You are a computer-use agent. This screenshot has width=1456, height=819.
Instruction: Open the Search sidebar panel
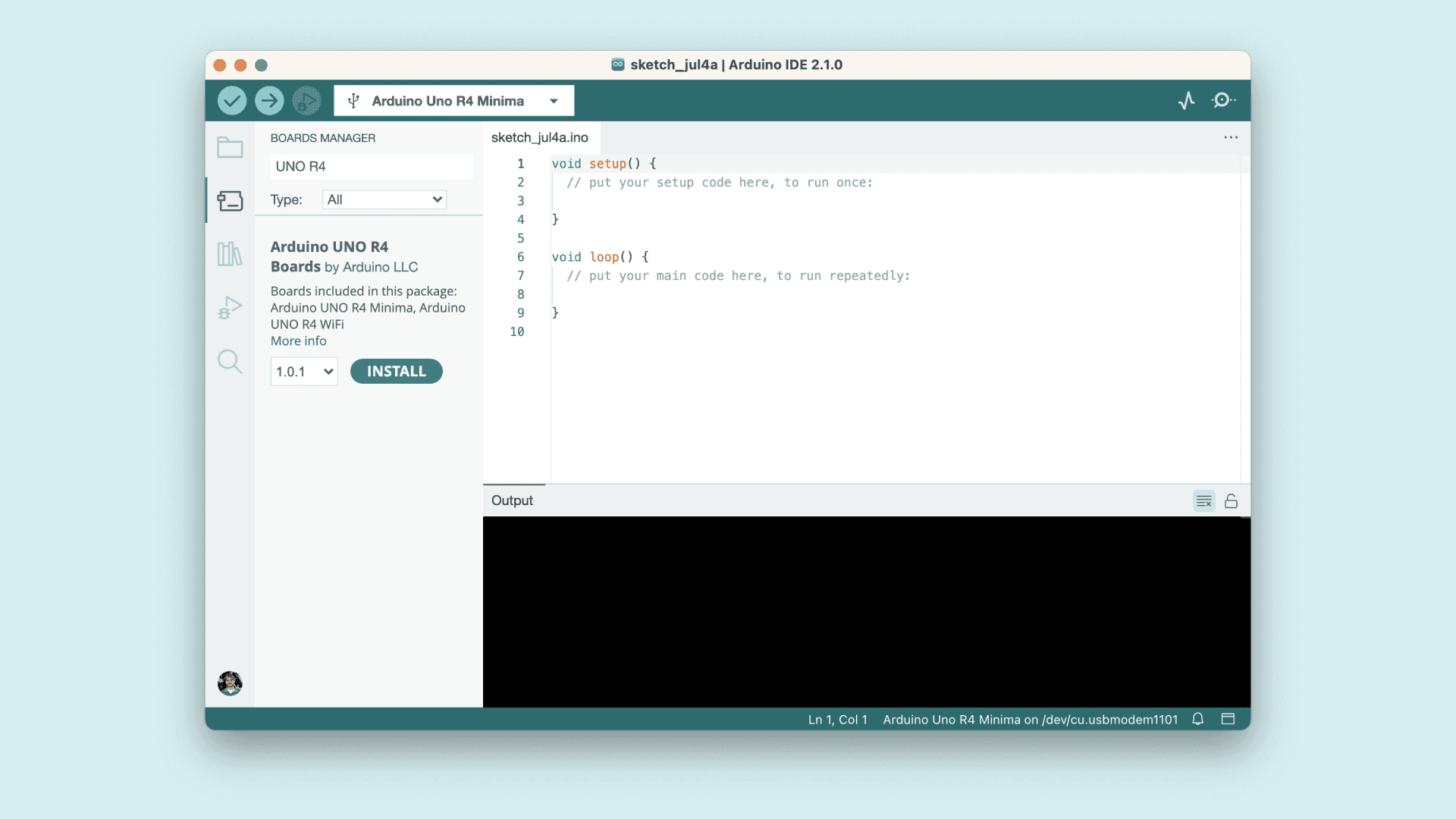pos(230,362)
